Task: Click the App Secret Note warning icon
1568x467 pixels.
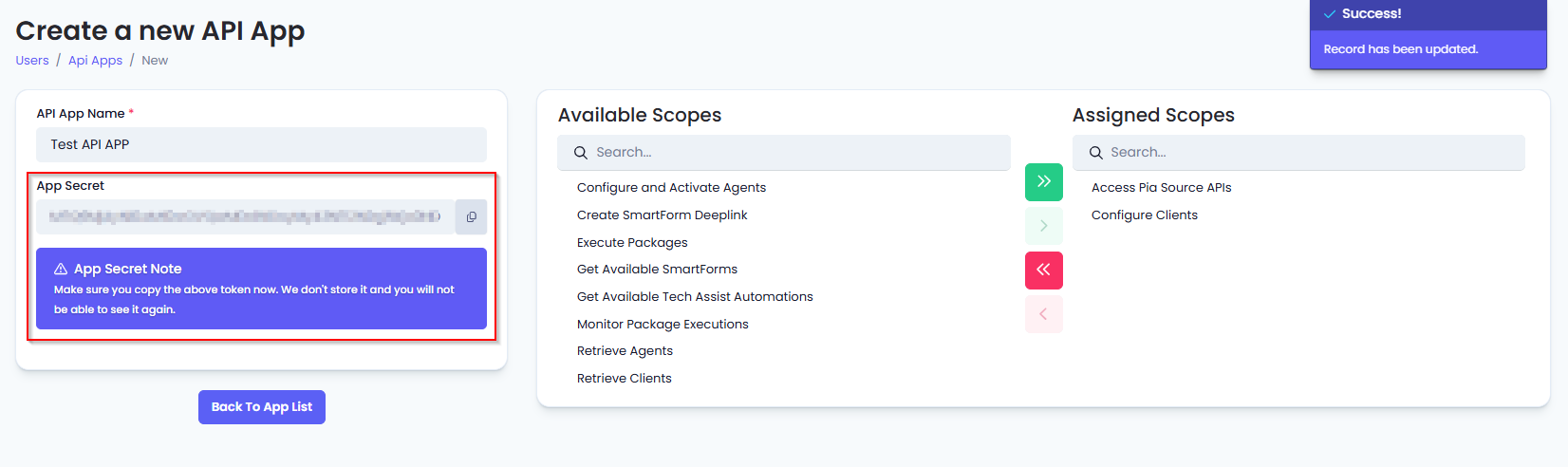Action: [x=61, y=269]
